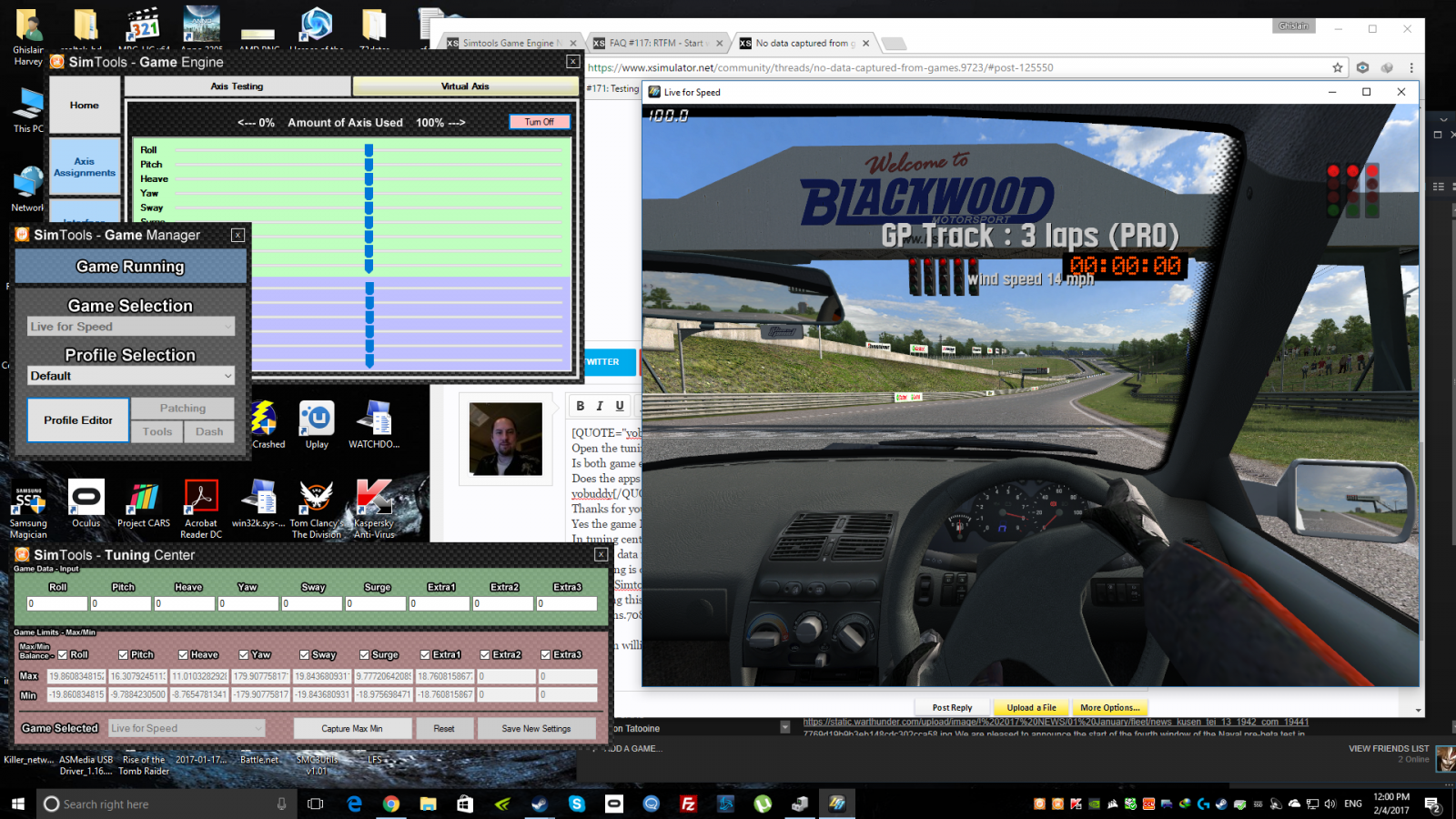Image resolution: width=1456 pixels, height=819 pixels.
Task: Click the Task View taskbar icon
Action: (316, 804)
